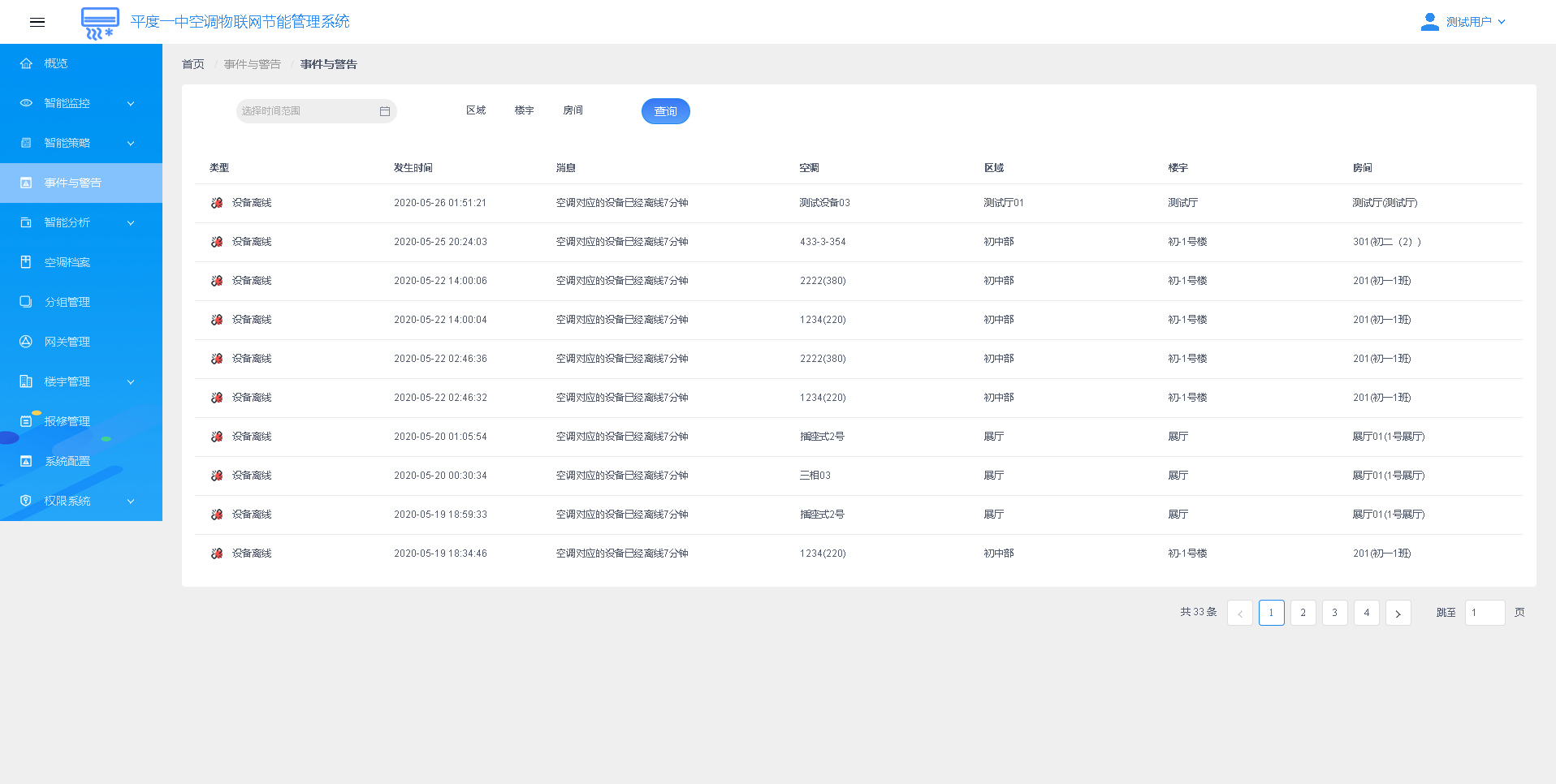Click the user avatar icon at top right
The height and width of the screenshot is (784, 1556).
pos(1429,22)
